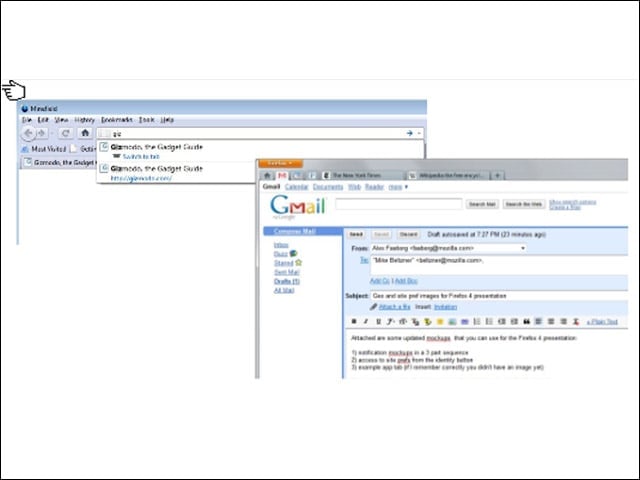Open the Sent Mail link in Gmail sidebar

287,272
